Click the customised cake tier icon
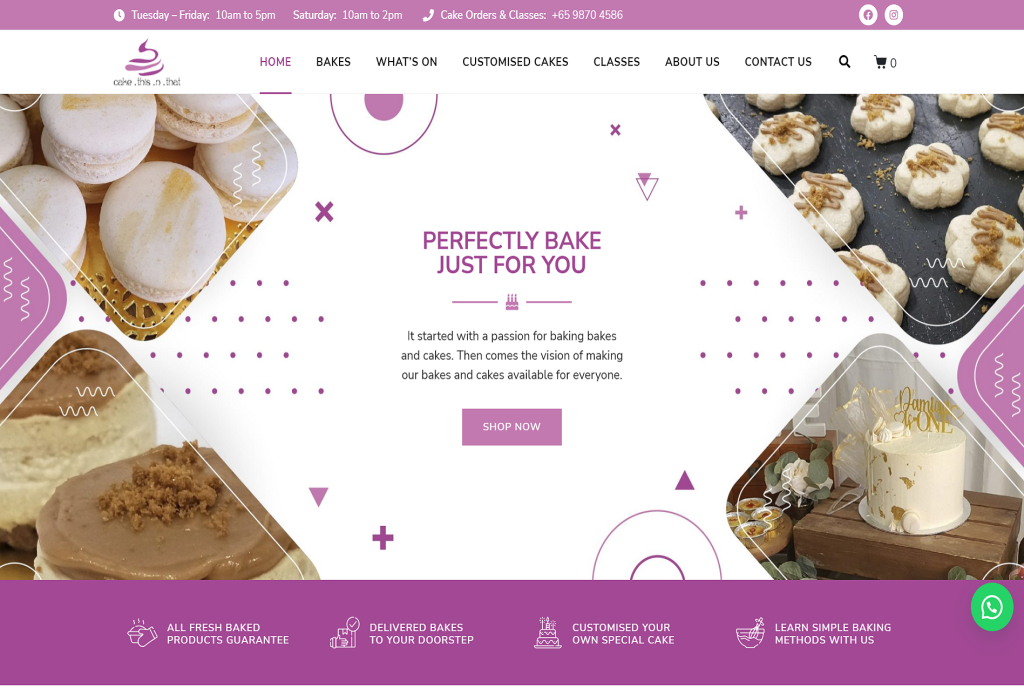This screenshot has height=696, width=1024. coord(547,633)
